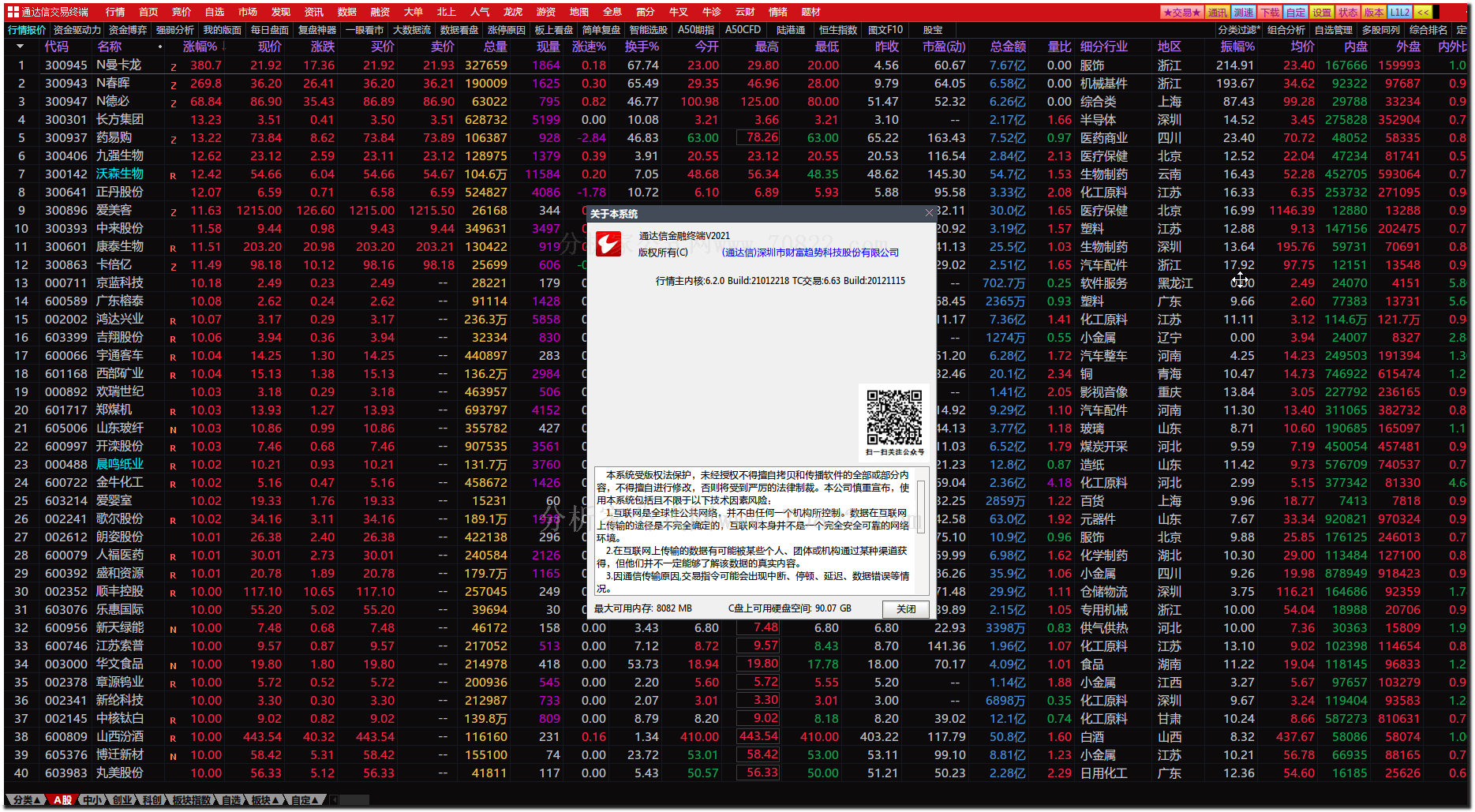The height and width of the screenshot is (812, 1475).
Task: Open the 资讯 menu
Action: 314,12
